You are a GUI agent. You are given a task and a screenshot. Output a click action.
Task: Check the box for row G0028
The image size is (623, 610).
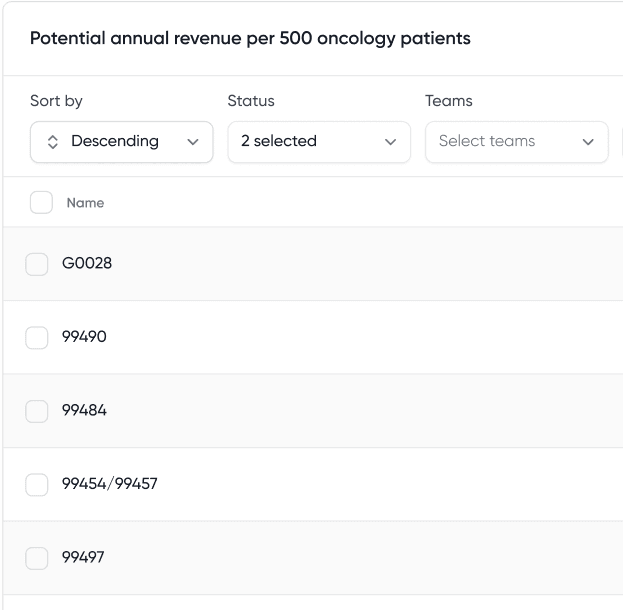37,264
